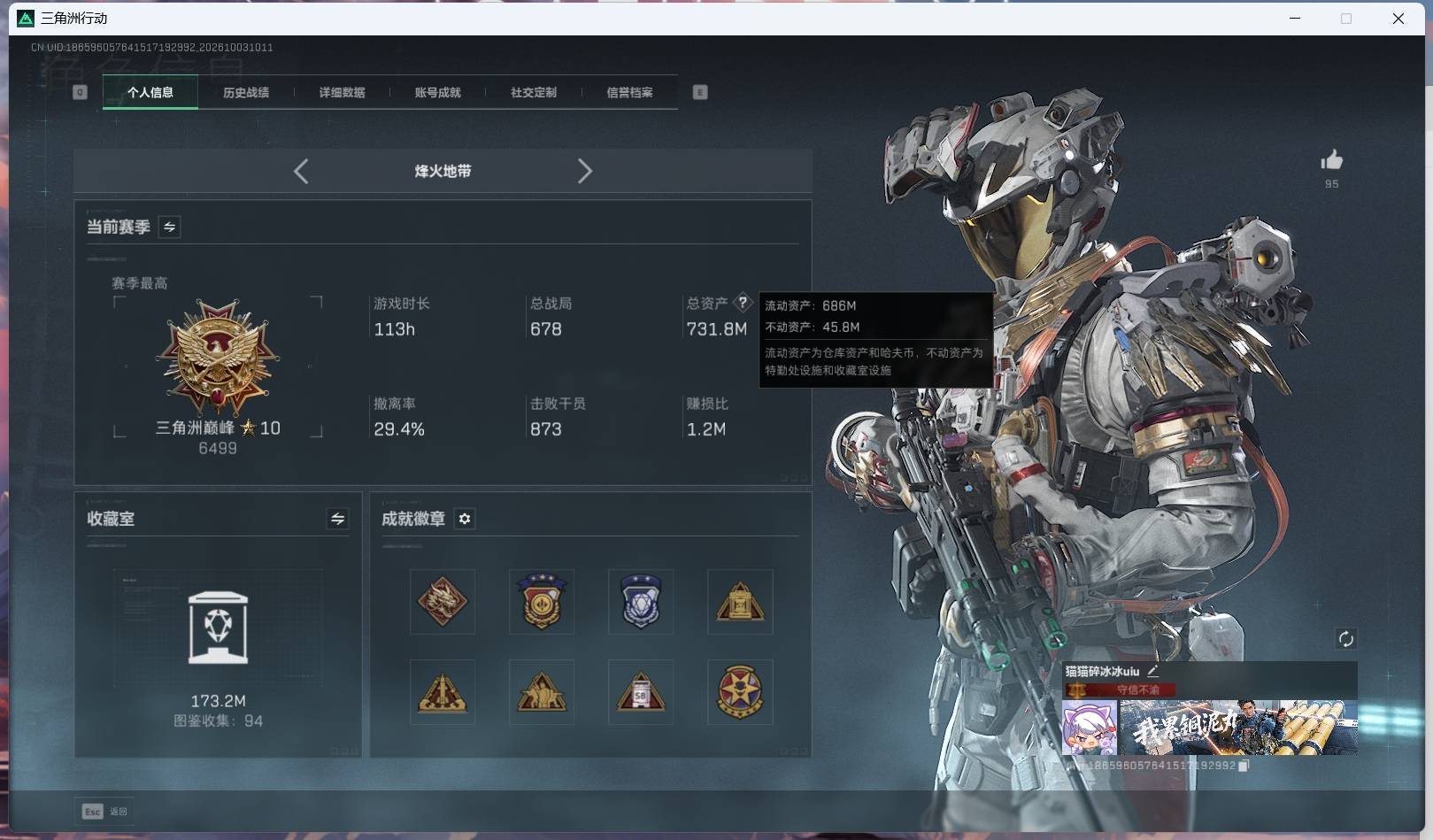The height and width of the screenshot is (840, 1433).
Task: Go to previous game mode arrow
Action: (301, 171)
